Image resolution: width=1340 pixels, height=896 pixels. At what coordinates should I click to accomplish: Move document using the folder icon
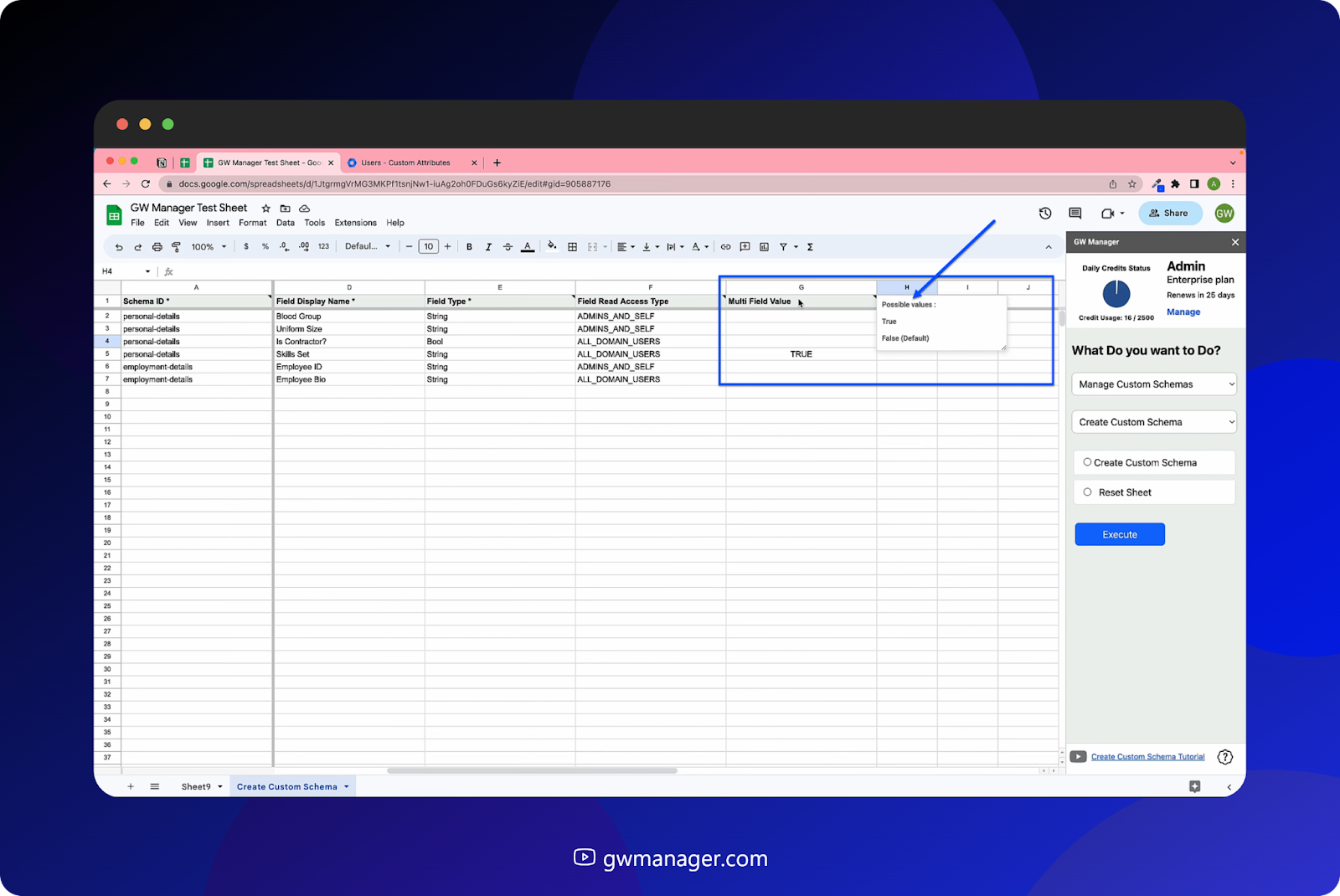[286, 209]
